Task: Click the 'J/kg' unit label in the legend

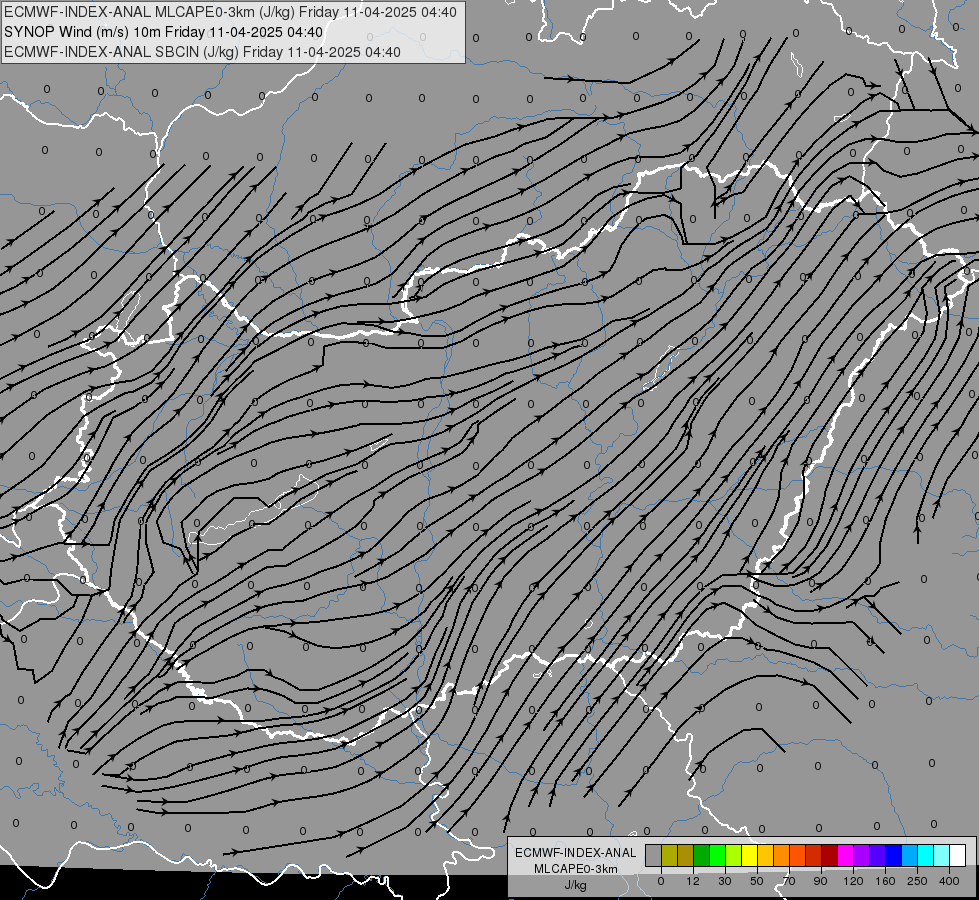Action: (x=576, y=885)
